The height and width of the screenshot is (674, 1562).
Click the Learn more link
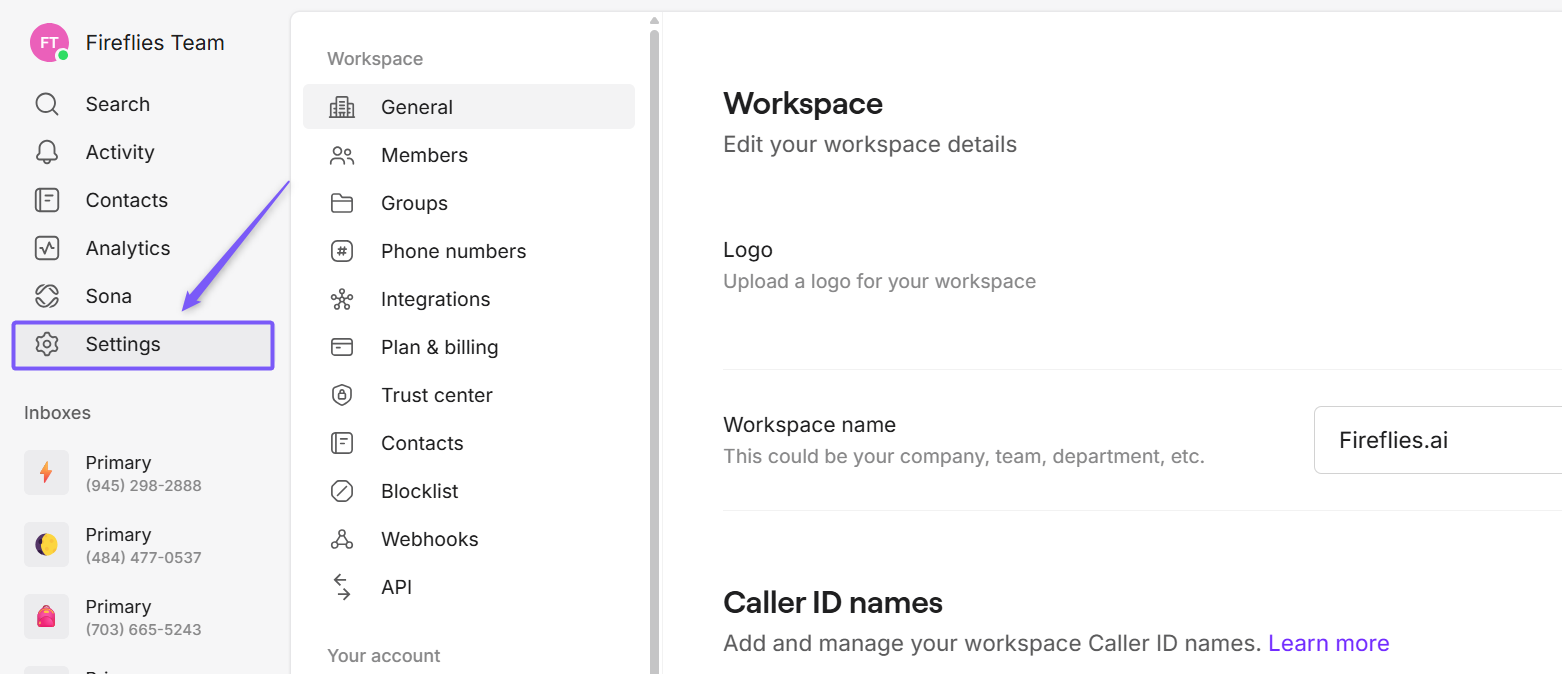pos(1329,643)
